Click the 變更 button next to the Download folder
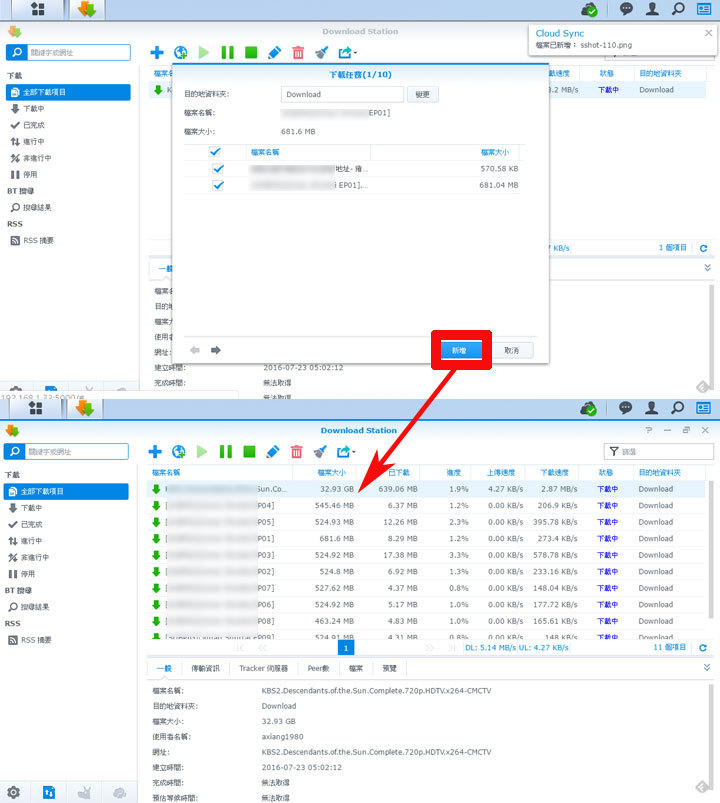 coord(422,94)
